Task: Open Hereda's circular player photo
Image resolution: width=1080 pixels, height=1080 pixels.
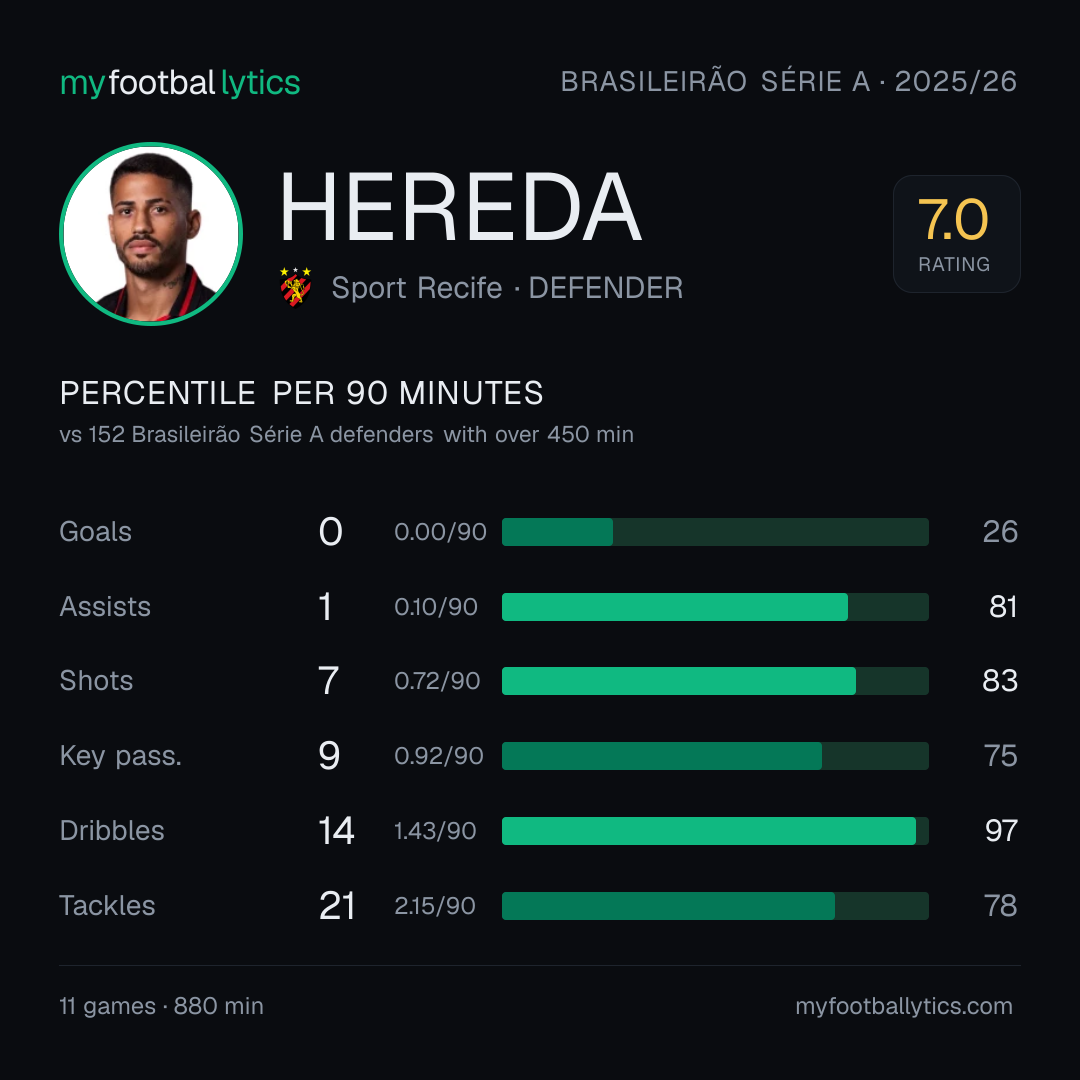Action: click(x=151, y=233)
